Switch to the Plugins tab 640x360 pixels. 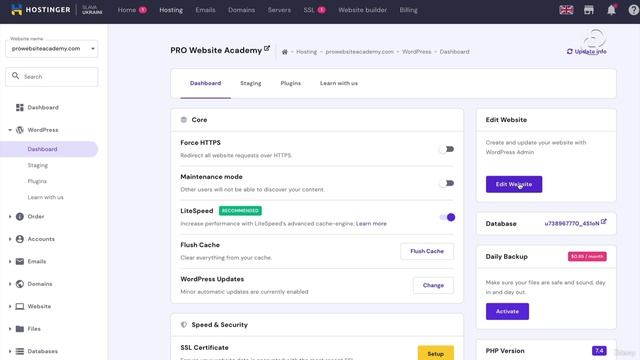[291, 83]
